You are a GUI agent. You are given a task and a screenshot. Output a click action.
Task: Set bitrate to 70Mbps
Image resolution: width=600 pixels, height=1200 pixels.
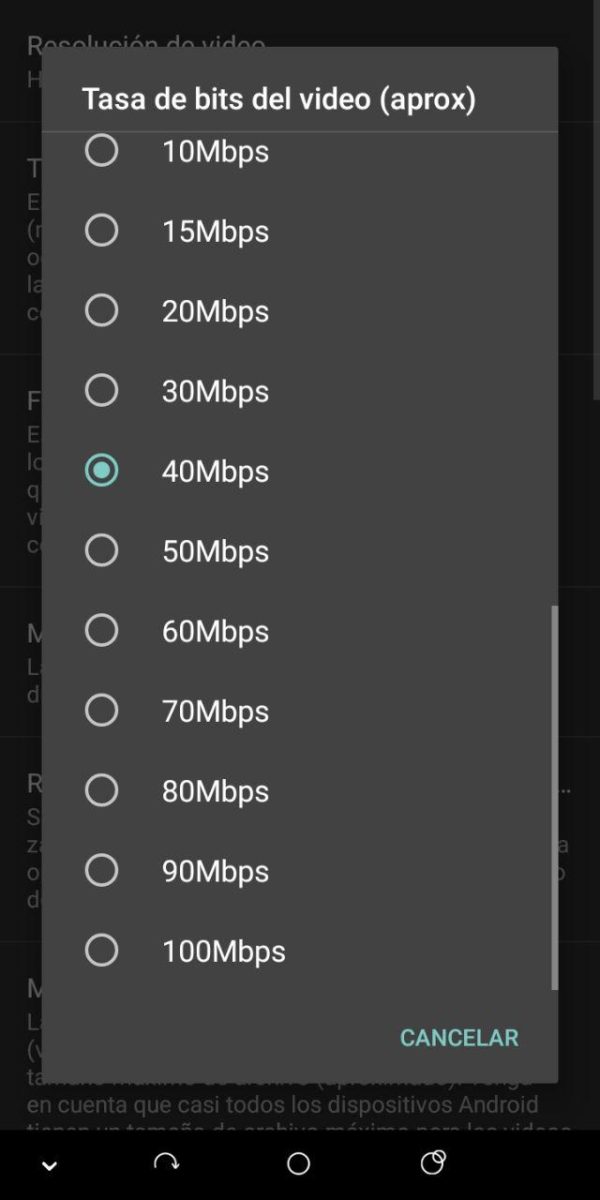tap(300, 711)
